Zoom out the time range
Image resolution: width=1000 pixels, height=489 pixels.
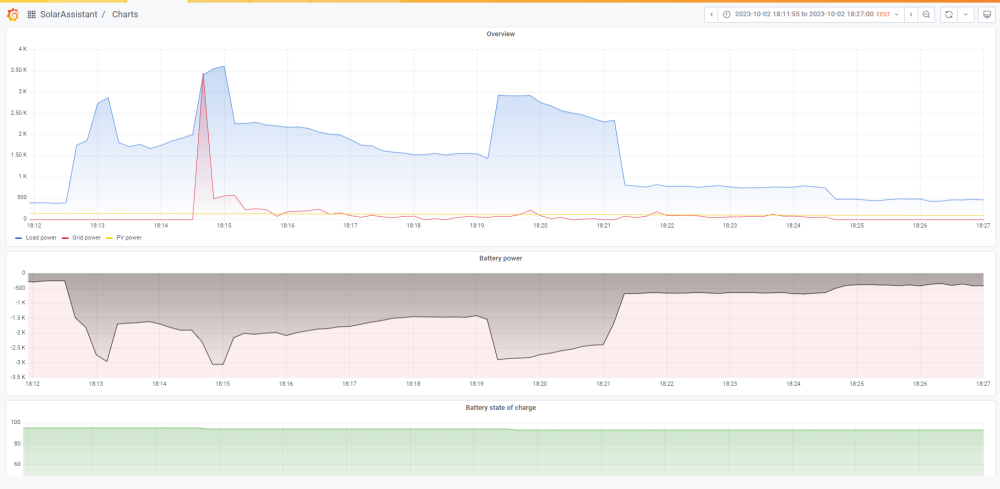tap(927, 14)
